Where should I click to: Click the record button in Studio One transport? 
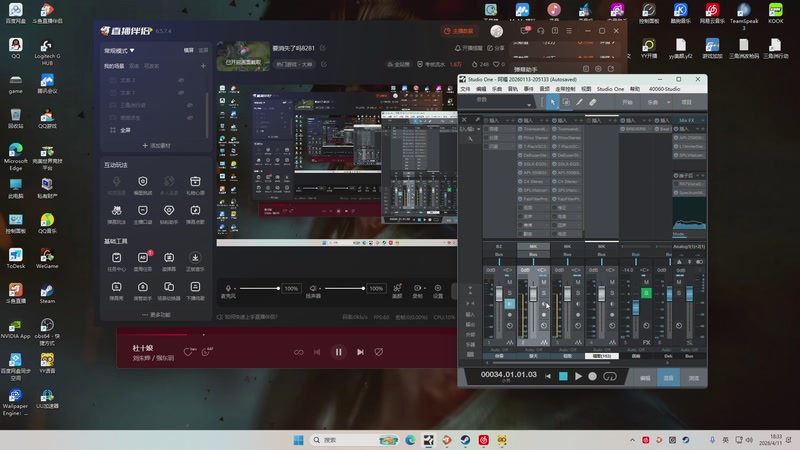point(592,376)
